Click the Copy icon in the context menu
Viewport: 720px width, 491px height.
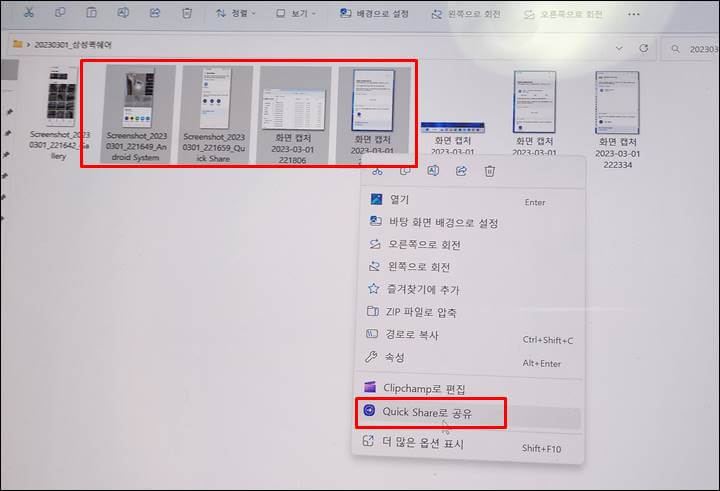[405, 171]
